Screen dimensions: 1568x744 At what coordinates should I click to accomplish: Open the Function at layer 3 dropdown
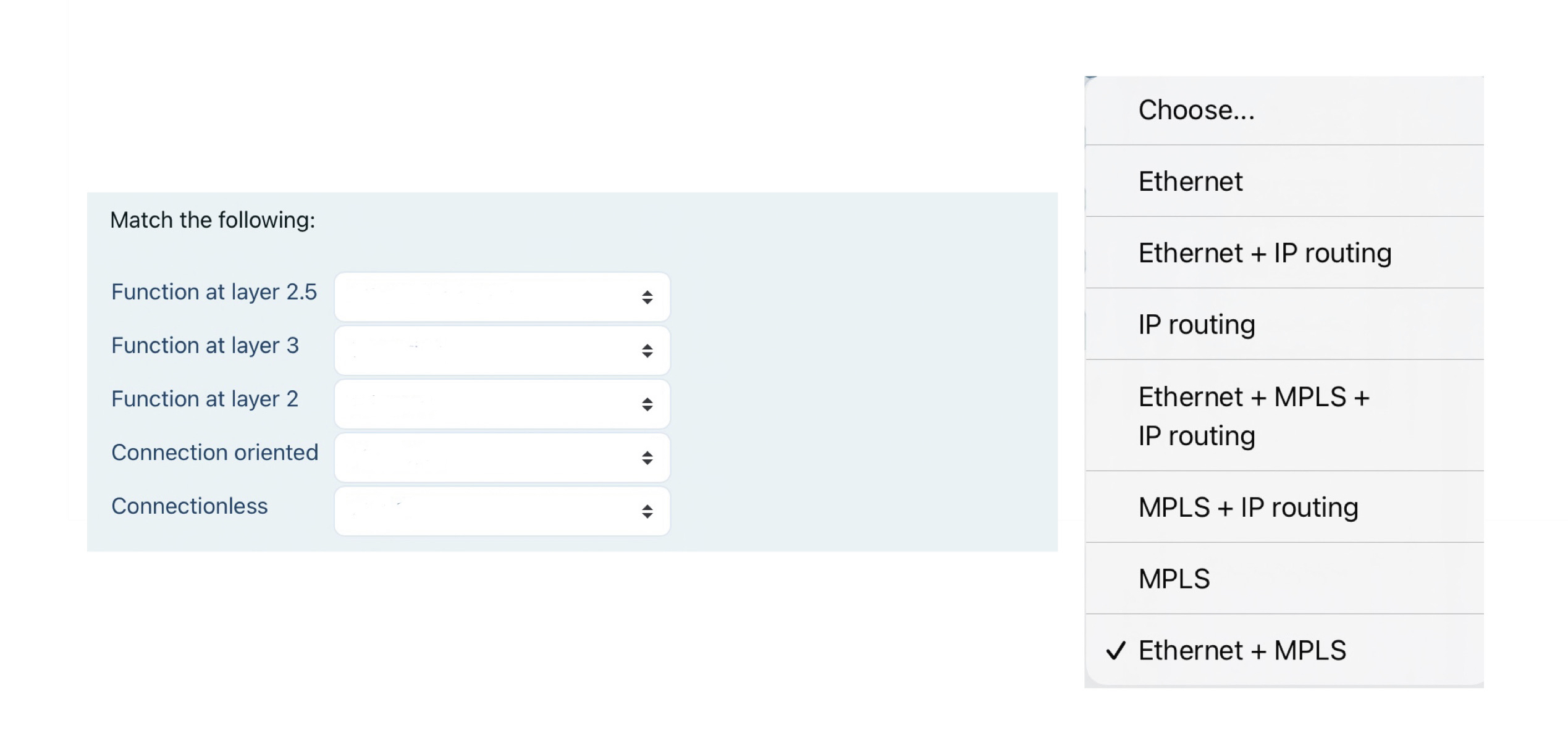click(x=502, y=350)
